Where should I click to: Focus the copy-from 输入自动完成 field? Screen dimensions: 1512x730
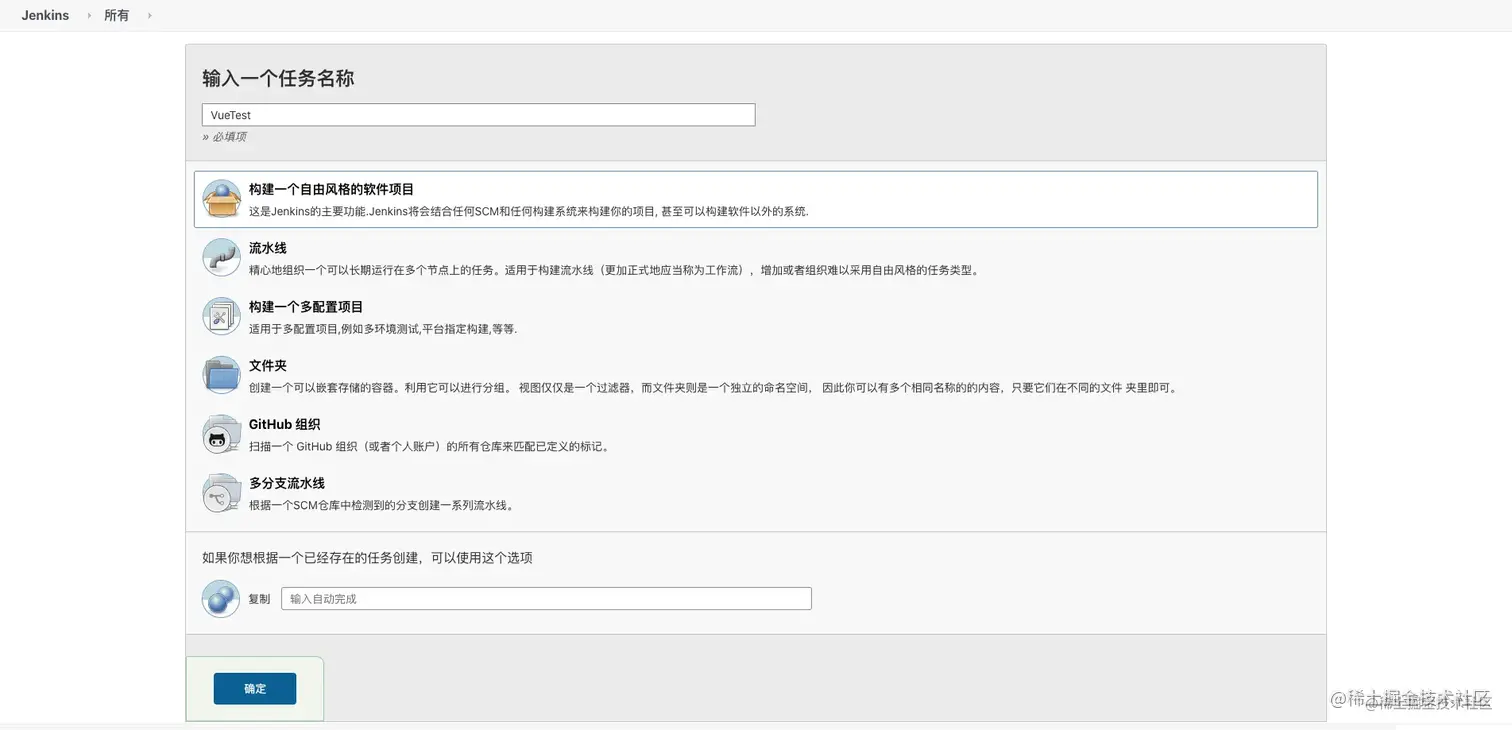[546, 598]
